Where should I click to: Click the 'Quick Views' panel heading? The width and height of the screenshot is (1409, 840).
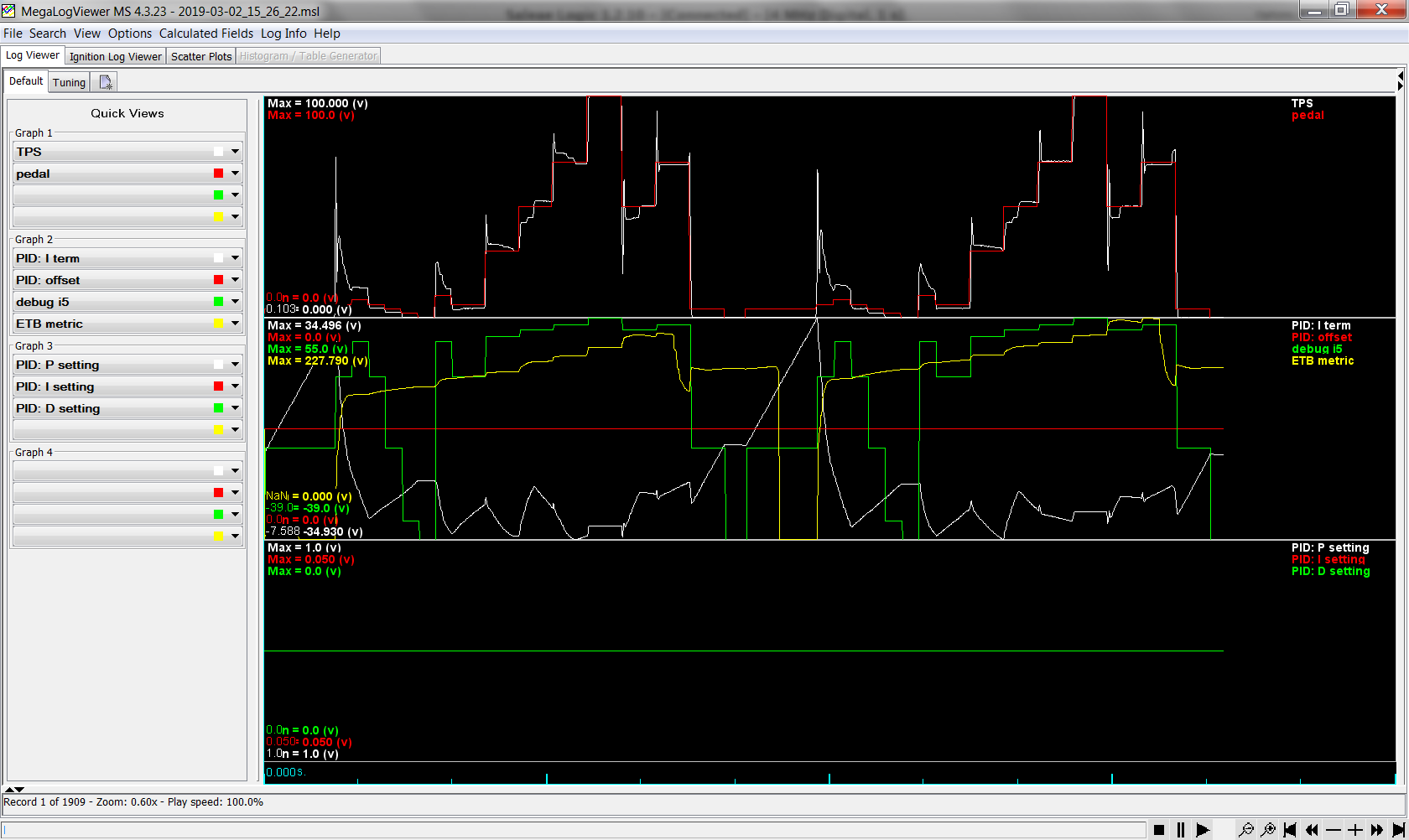(127, 113)
